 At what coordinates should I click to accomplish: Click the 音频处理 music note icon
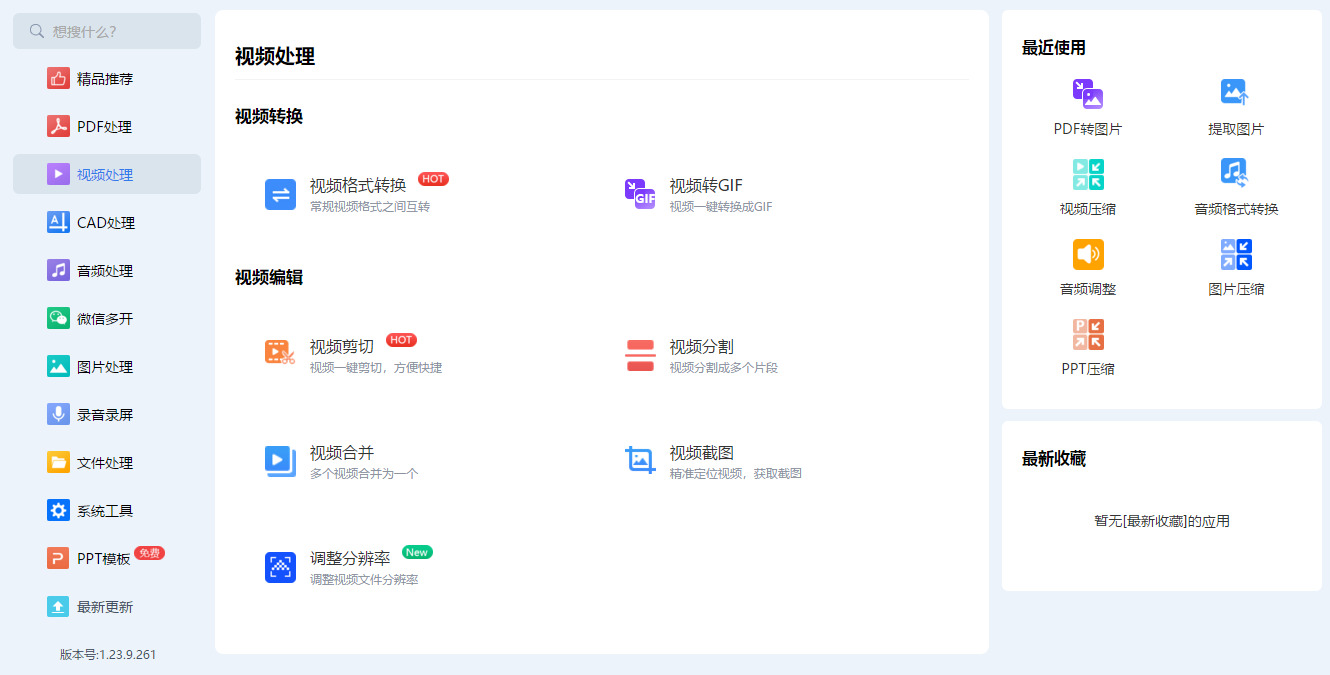tap(58, 271)
